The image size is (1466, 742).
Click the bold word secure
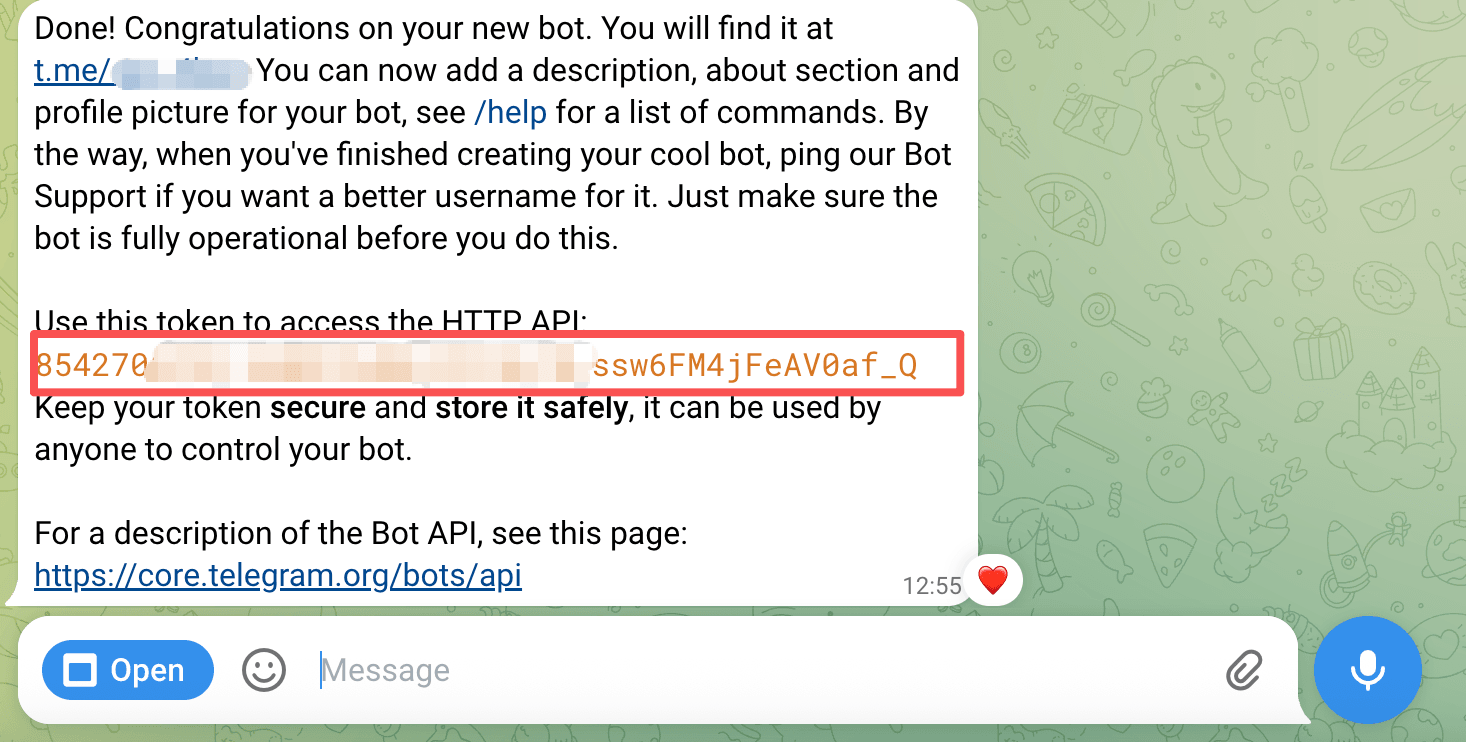pyautogui.click(x=320, y=408)
